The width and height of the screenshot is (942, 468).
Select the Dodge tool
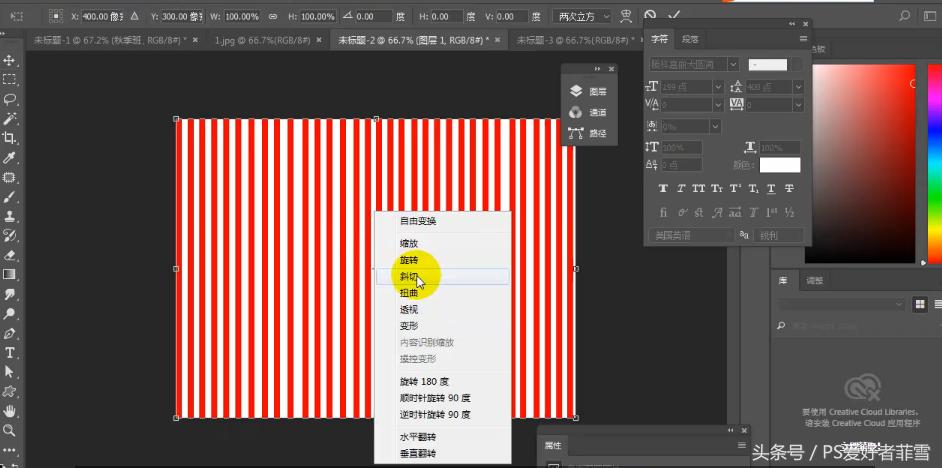9,313
